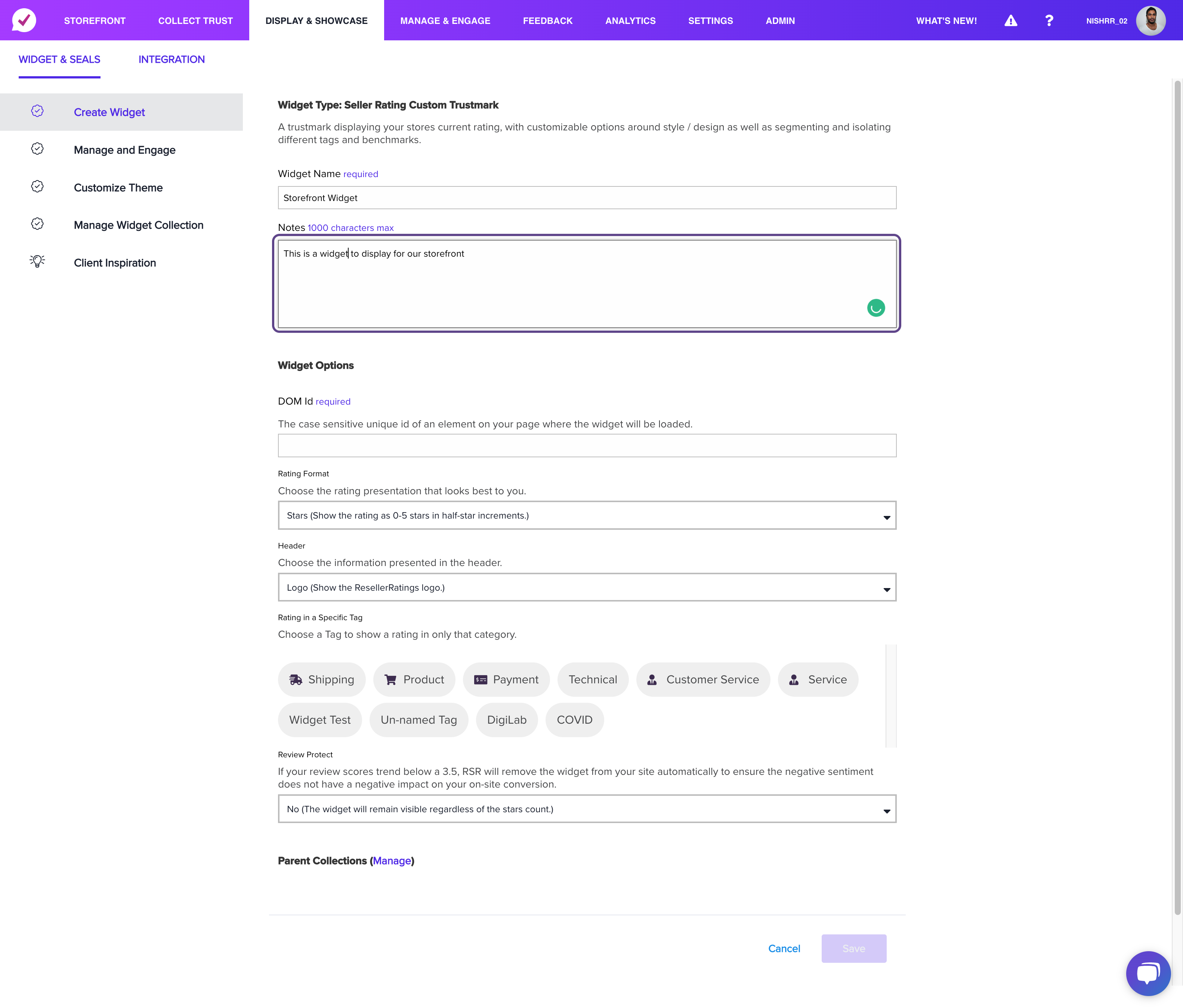Open the help question mark icon
This screenshot has width=1183, height=1008.
click(x=1049, y=21)
